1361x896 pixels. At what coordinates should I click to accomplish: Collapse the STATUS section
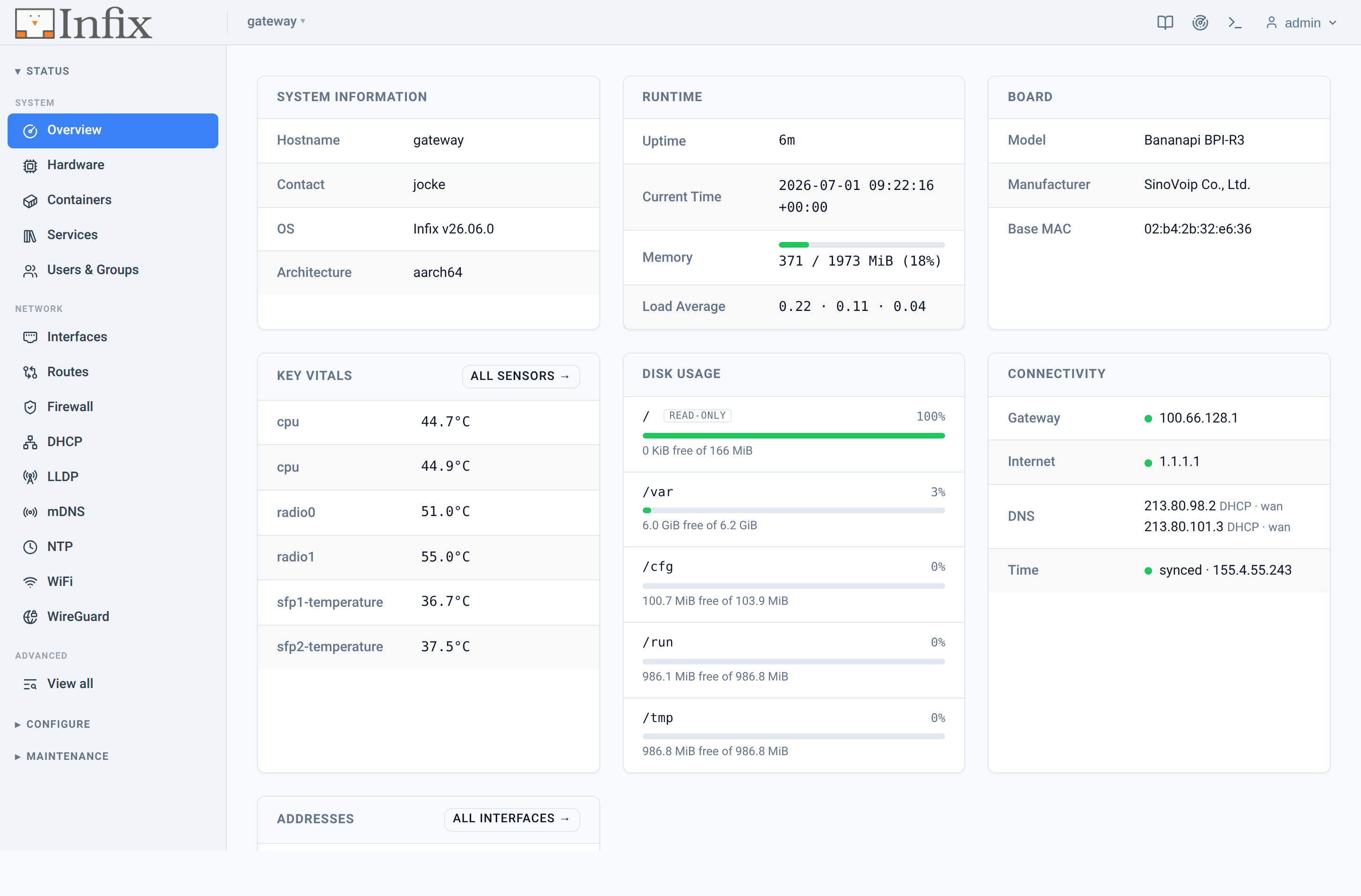pos(43,71)
